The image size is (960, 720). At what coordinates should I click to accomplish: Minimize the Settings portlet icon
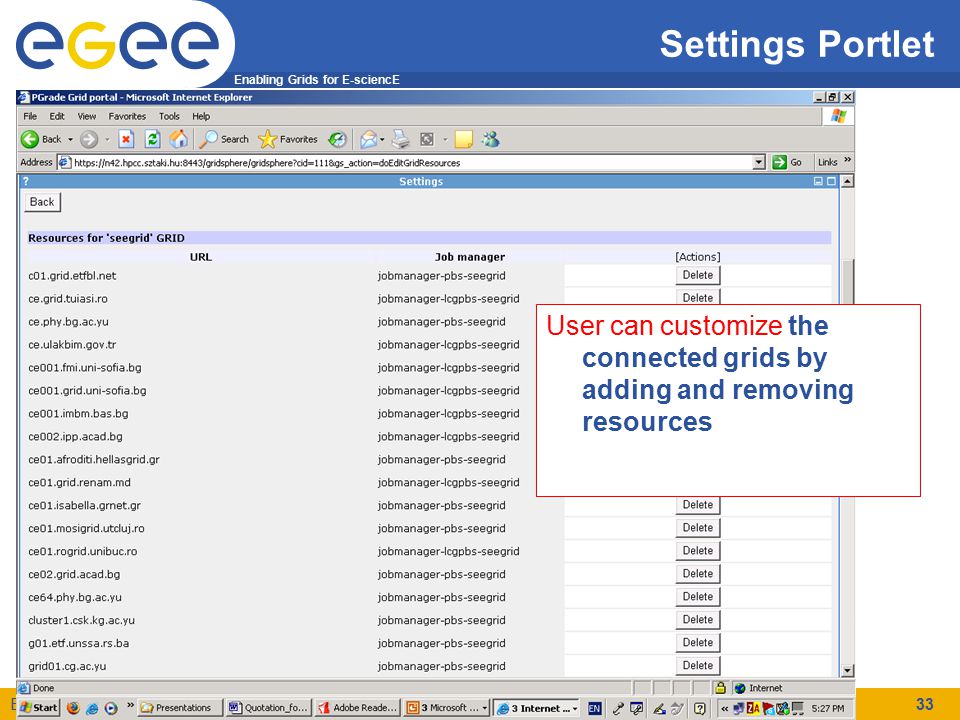[x=819, y=181]
